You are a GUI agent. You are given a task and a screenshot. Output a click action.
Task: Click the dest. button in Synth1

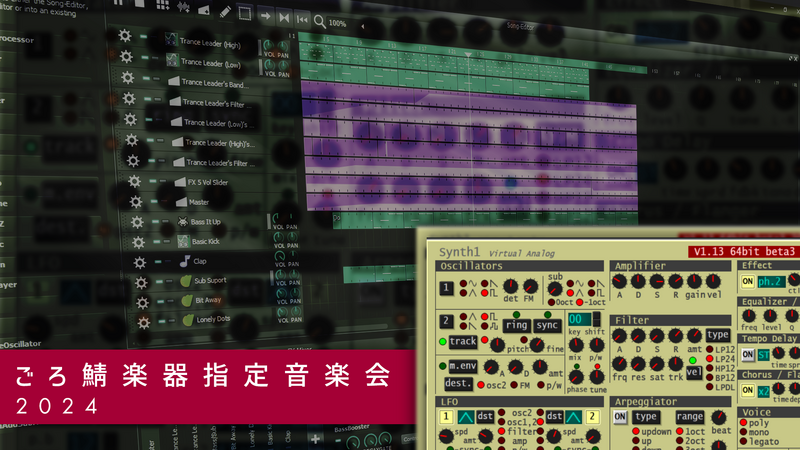458,383
